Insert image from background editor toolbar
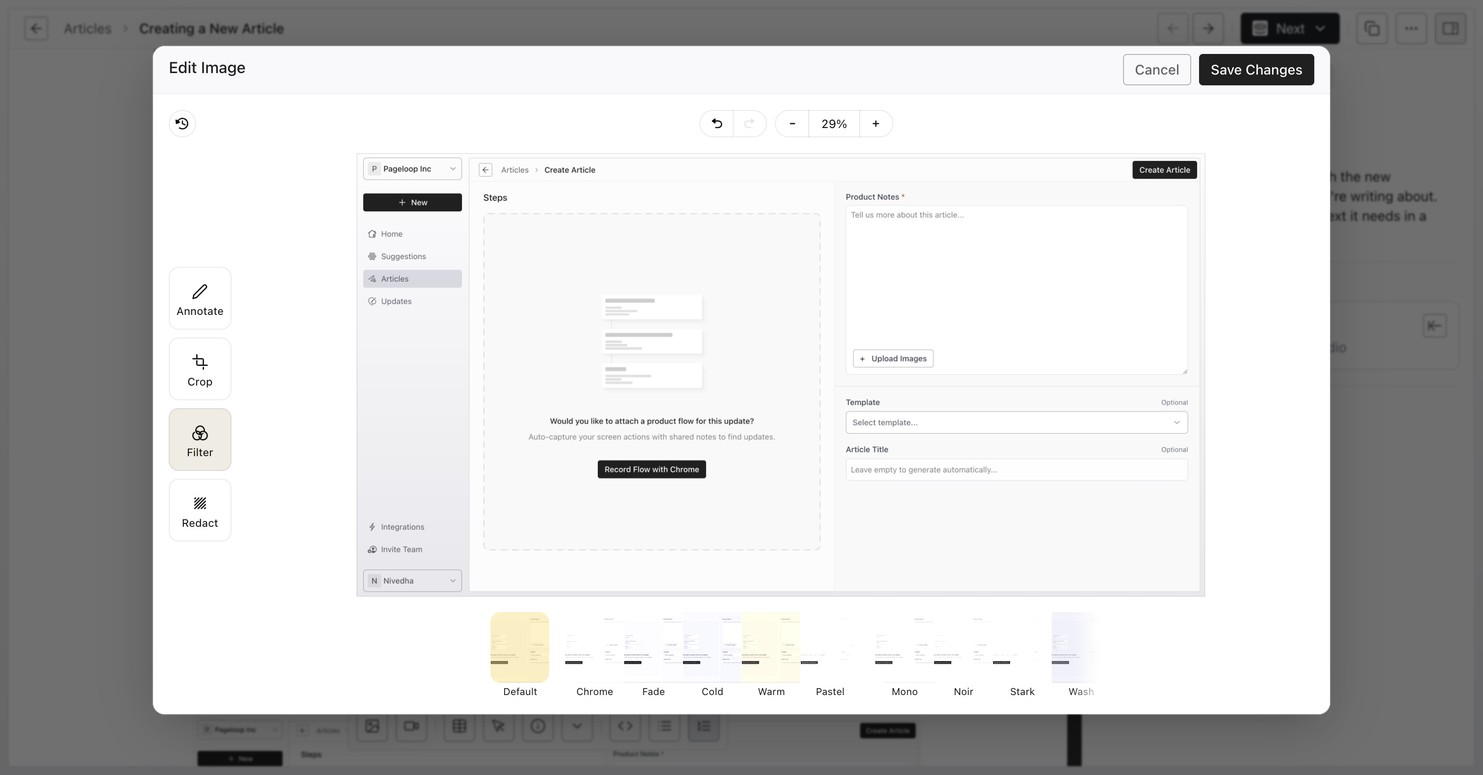This screenshot has width=1483, height=775. pyautogui.click(x=372, y=726)
